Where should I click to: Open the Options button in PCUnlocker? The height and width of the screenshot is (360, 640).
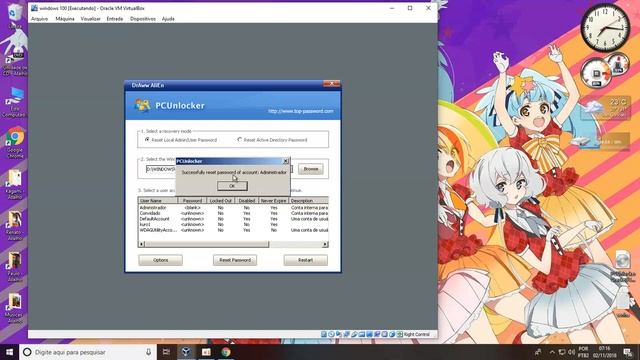[x=160, y=260]
